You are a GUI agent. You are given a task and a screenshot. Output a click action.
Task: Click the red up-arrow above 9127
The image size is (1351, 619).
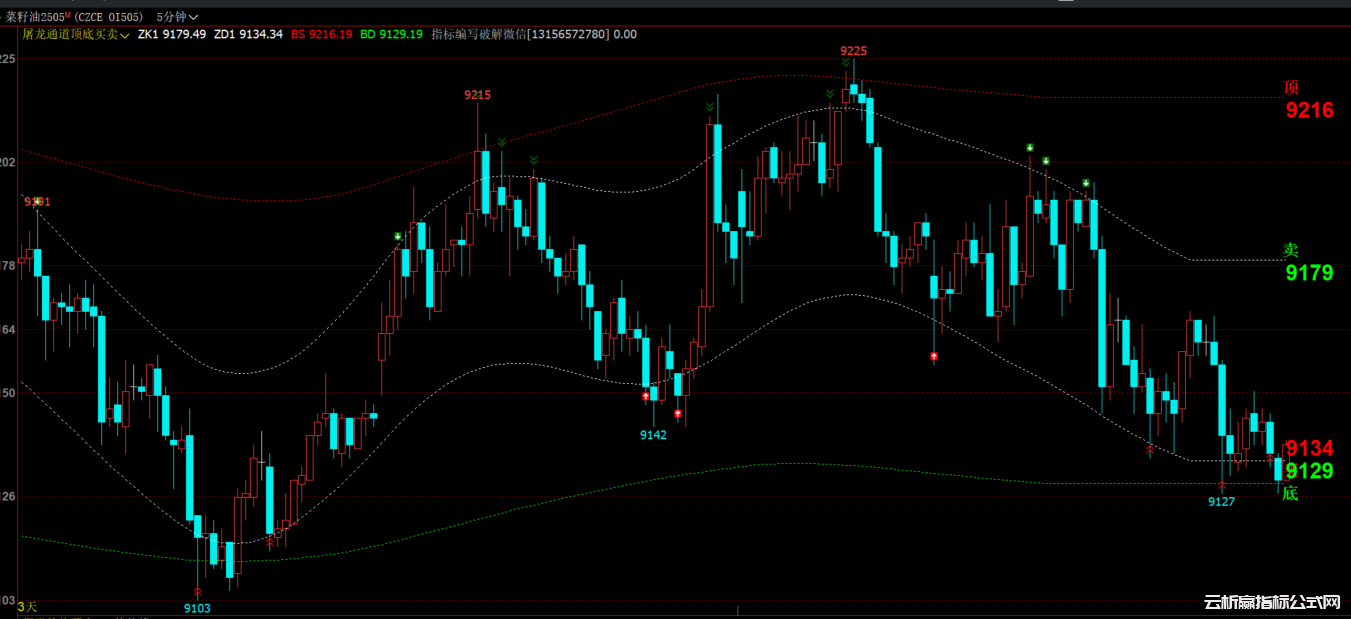[1221, 486]
